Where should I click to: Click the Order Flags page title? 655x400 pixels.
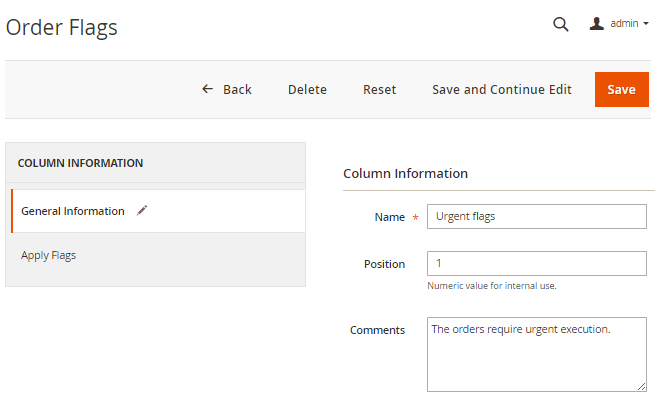click(62, 28)
